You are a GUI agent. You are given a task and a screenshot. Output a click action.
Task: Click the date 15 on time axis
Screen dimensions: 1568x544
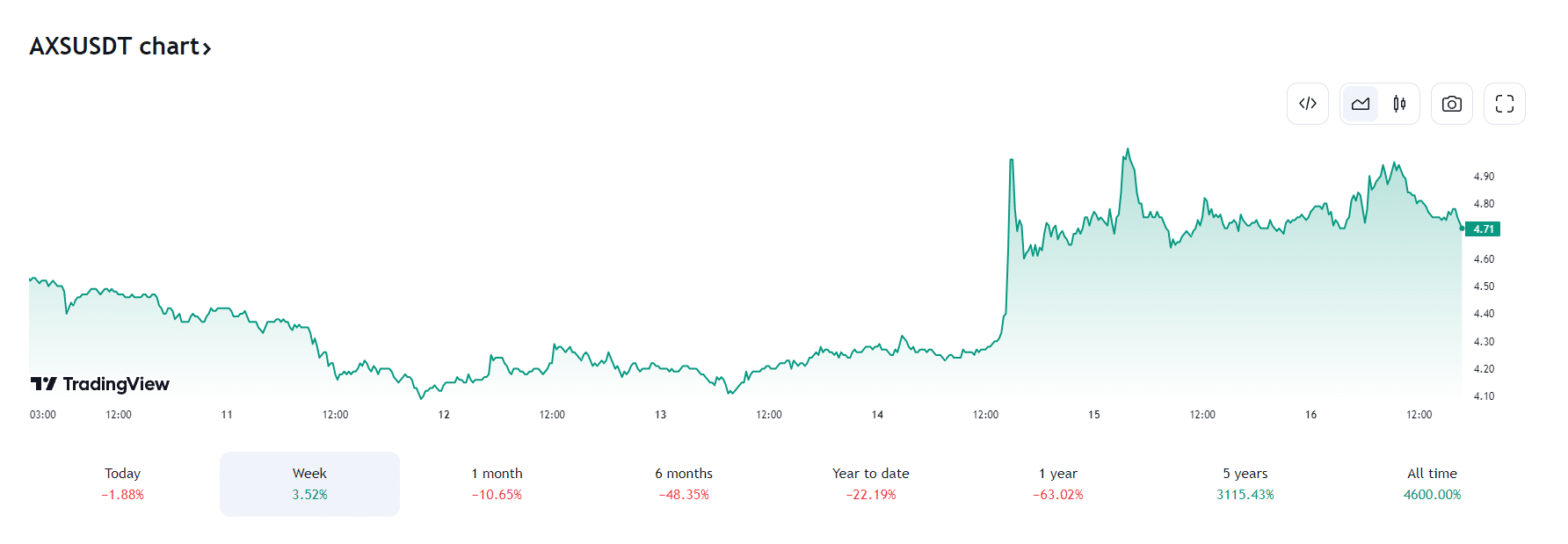coord(1093,415)
